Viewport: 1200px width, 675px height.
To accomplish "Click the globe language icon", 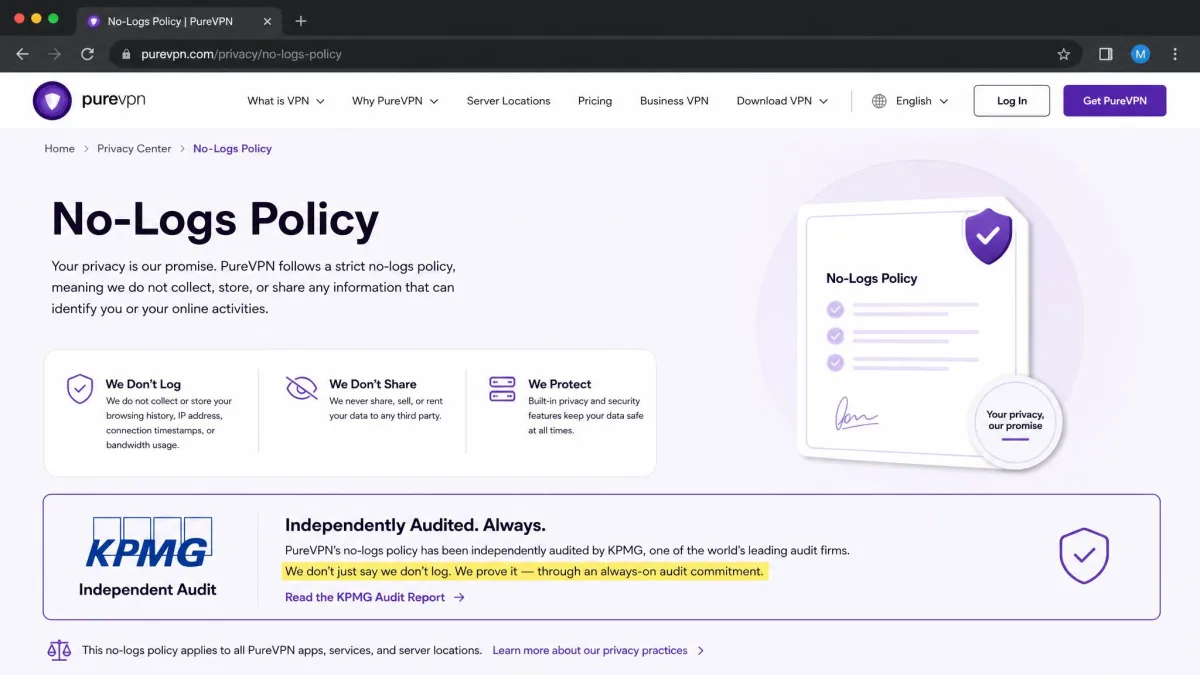I will tap(879, 101).
